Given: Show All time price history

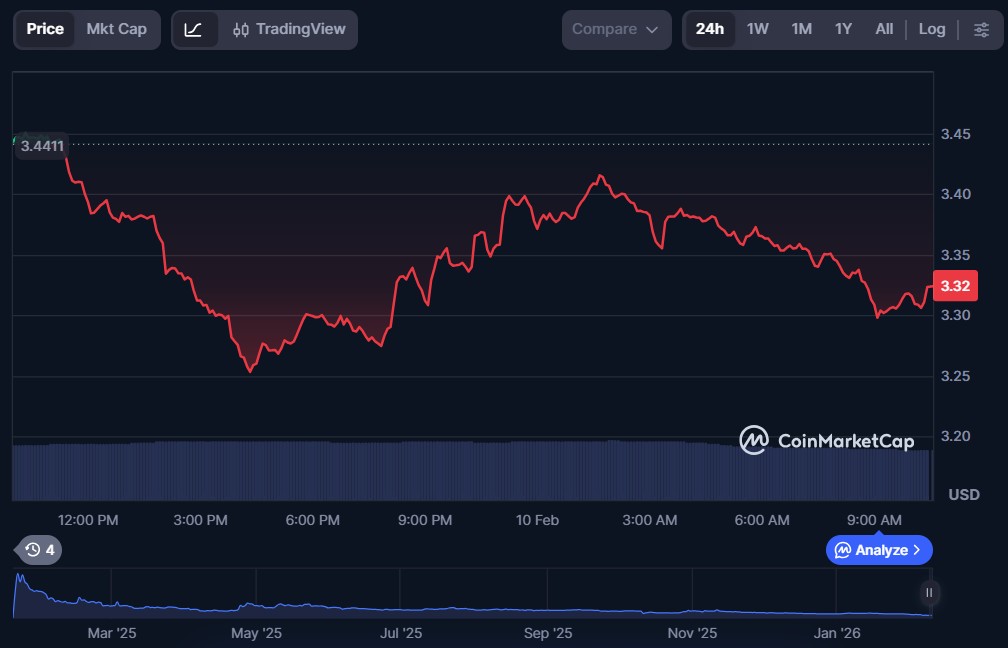Looking at the screenshot, I should [884, 29].
